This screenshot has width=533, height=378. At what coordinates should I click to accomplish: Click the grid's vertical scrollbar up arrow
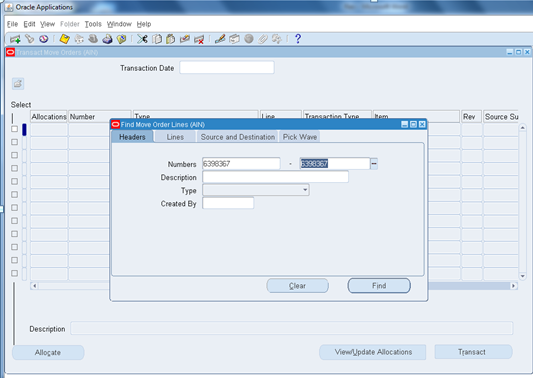pyautogui.click(x=522, y=128)
